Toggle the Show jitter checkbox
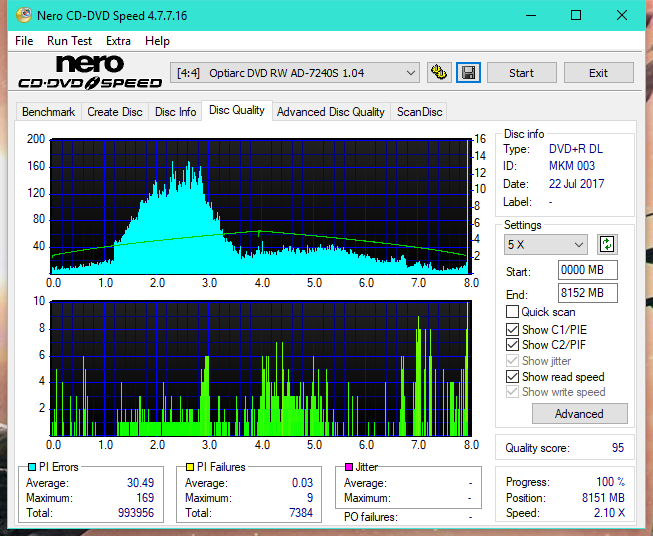 click(512, 361)
